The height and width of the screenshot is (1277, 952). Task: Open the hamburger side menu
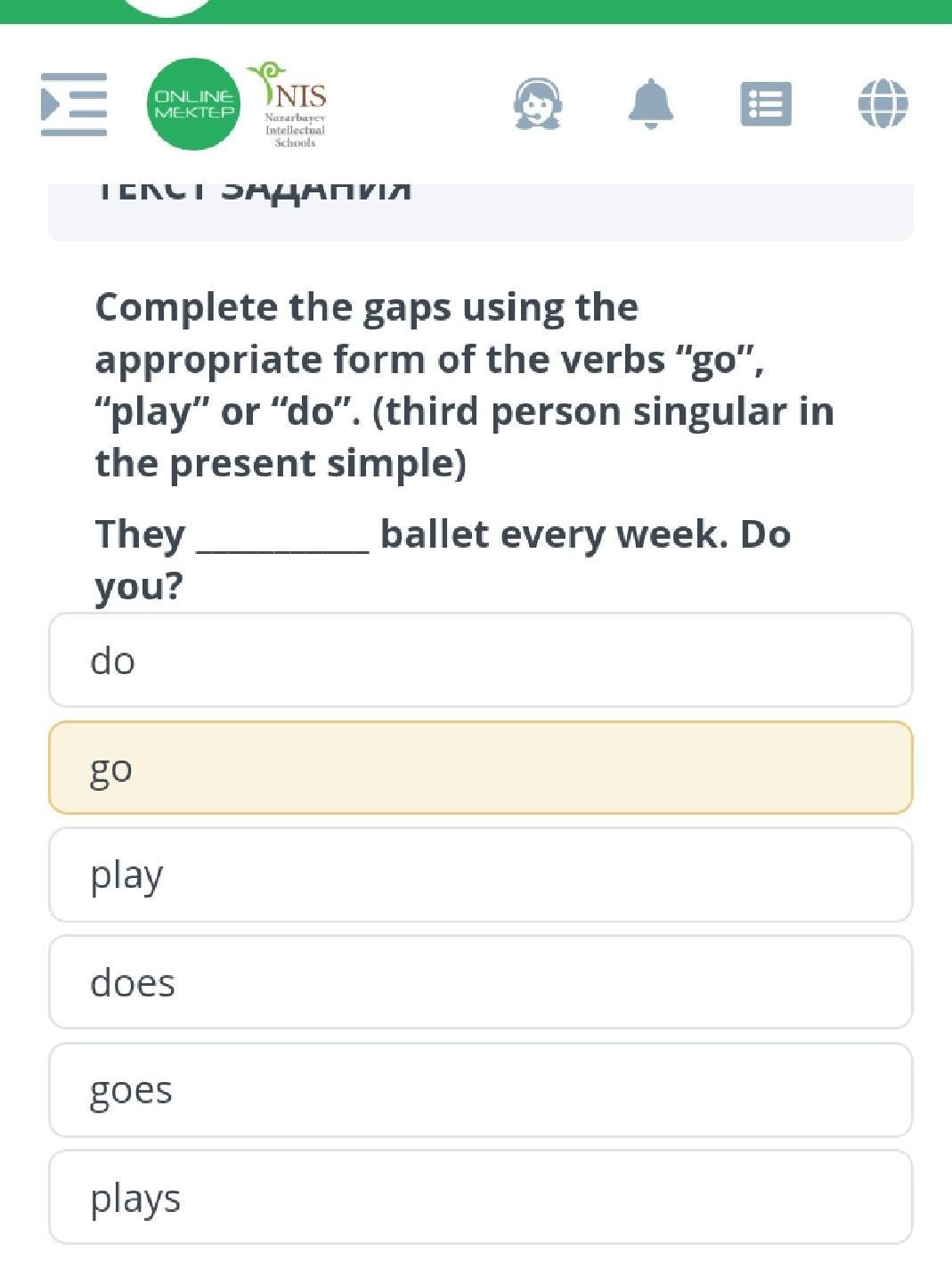[x=74, y=104]
